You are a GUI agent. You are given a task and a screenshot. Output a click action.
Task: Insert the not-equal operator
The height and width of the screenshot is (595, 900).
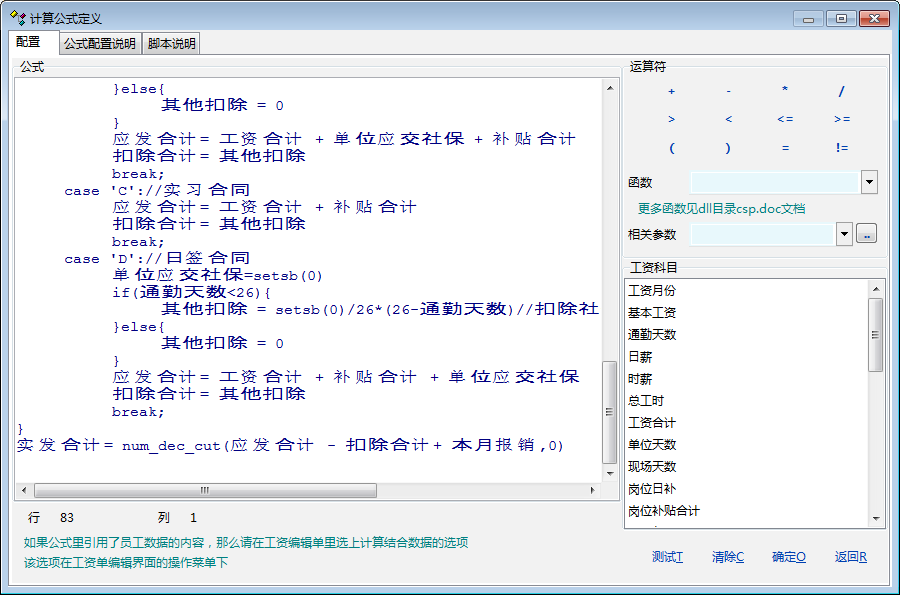842,148
